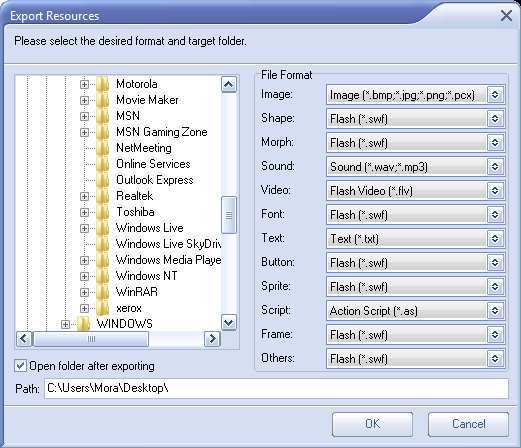Click the Outlook Express folder icon
Screen dimensions: 521x448
point(102,180)
